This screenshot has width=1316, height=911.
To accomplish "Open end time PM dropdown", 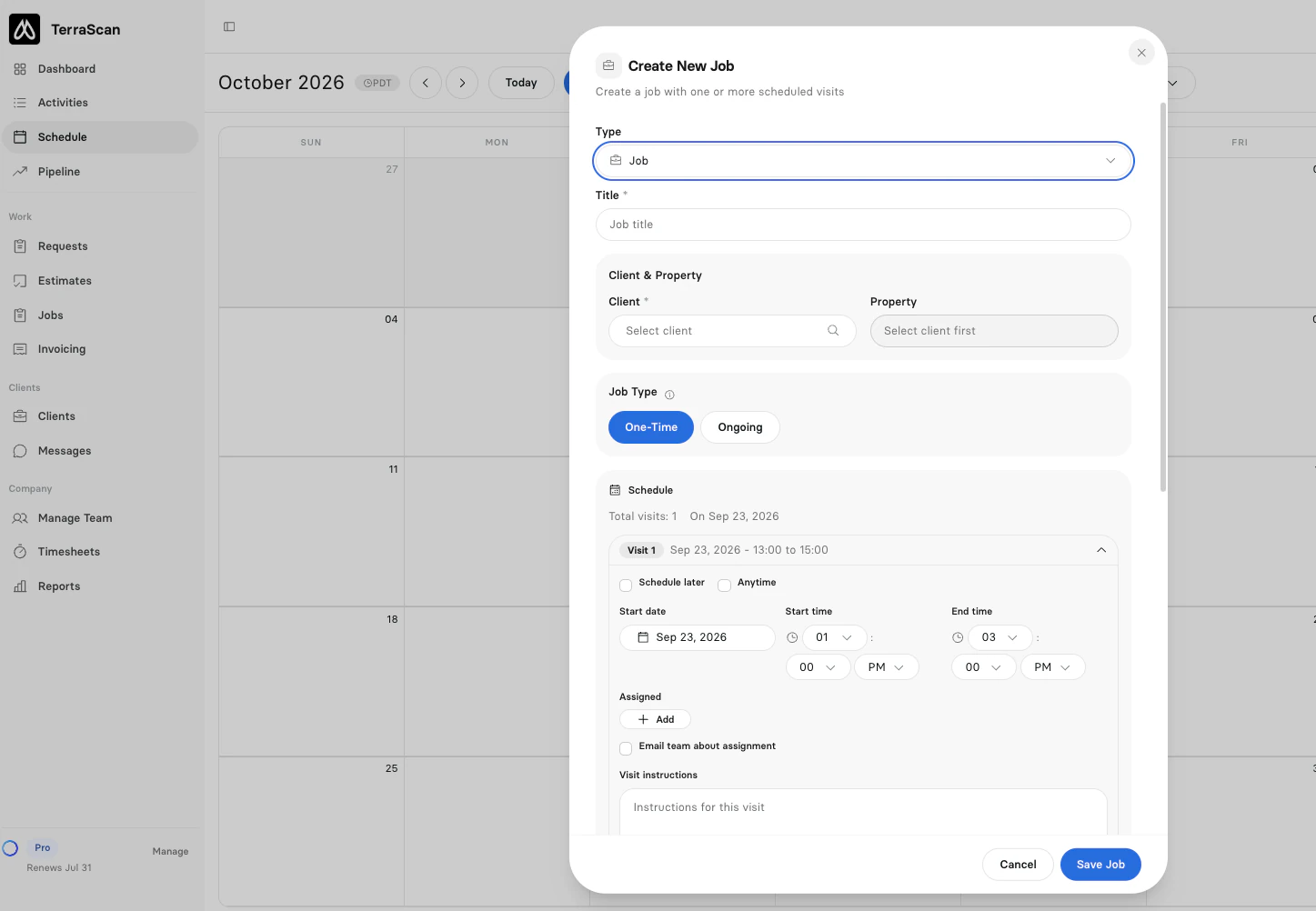I will [1053, 667].
